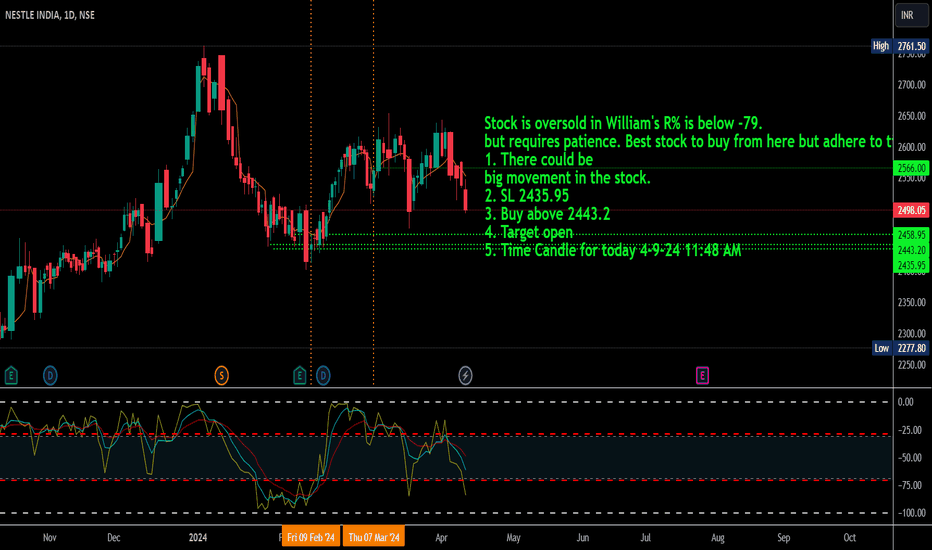Click the Oct label on time axis
Image resolution: width=932 pixels, height=550 pixels.
pos(850,538)
